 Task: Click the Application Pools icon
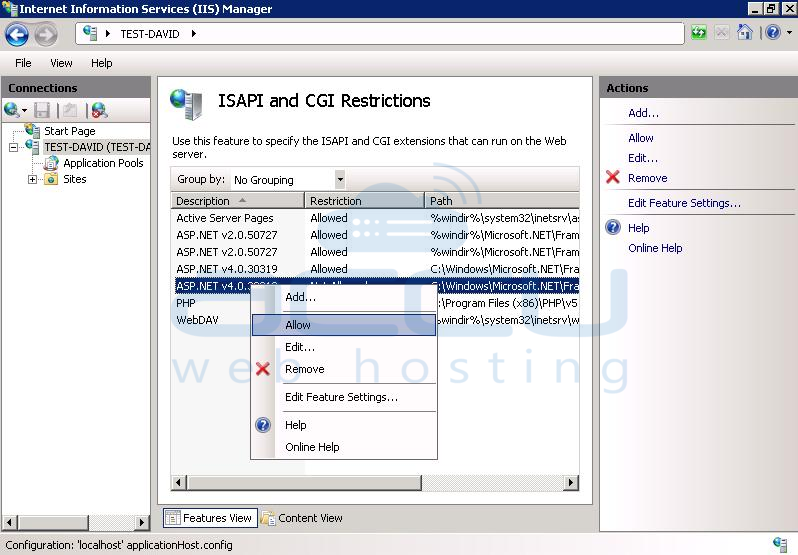[x=51, y=163]
